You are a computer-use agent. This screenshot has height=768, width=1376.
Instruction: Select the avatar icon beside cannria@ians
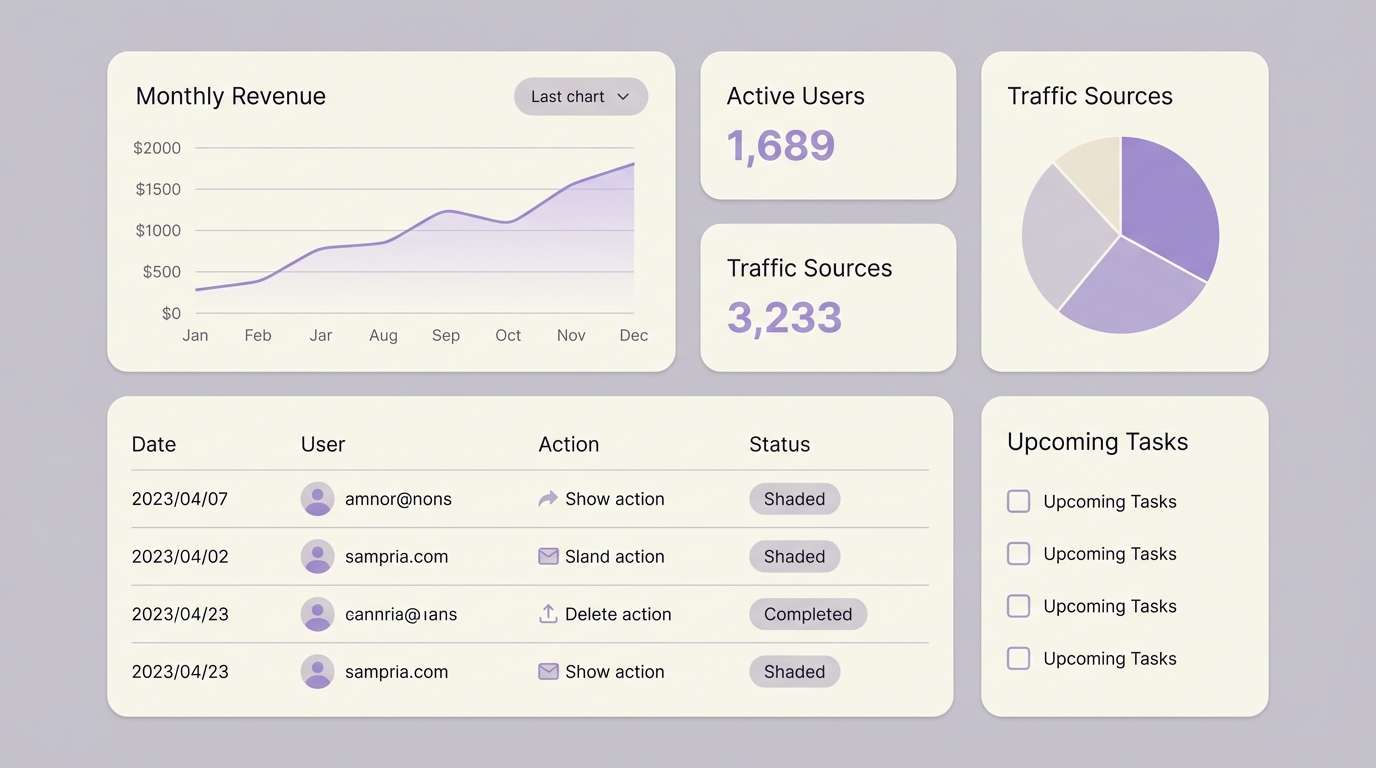(x=317, y=614)
